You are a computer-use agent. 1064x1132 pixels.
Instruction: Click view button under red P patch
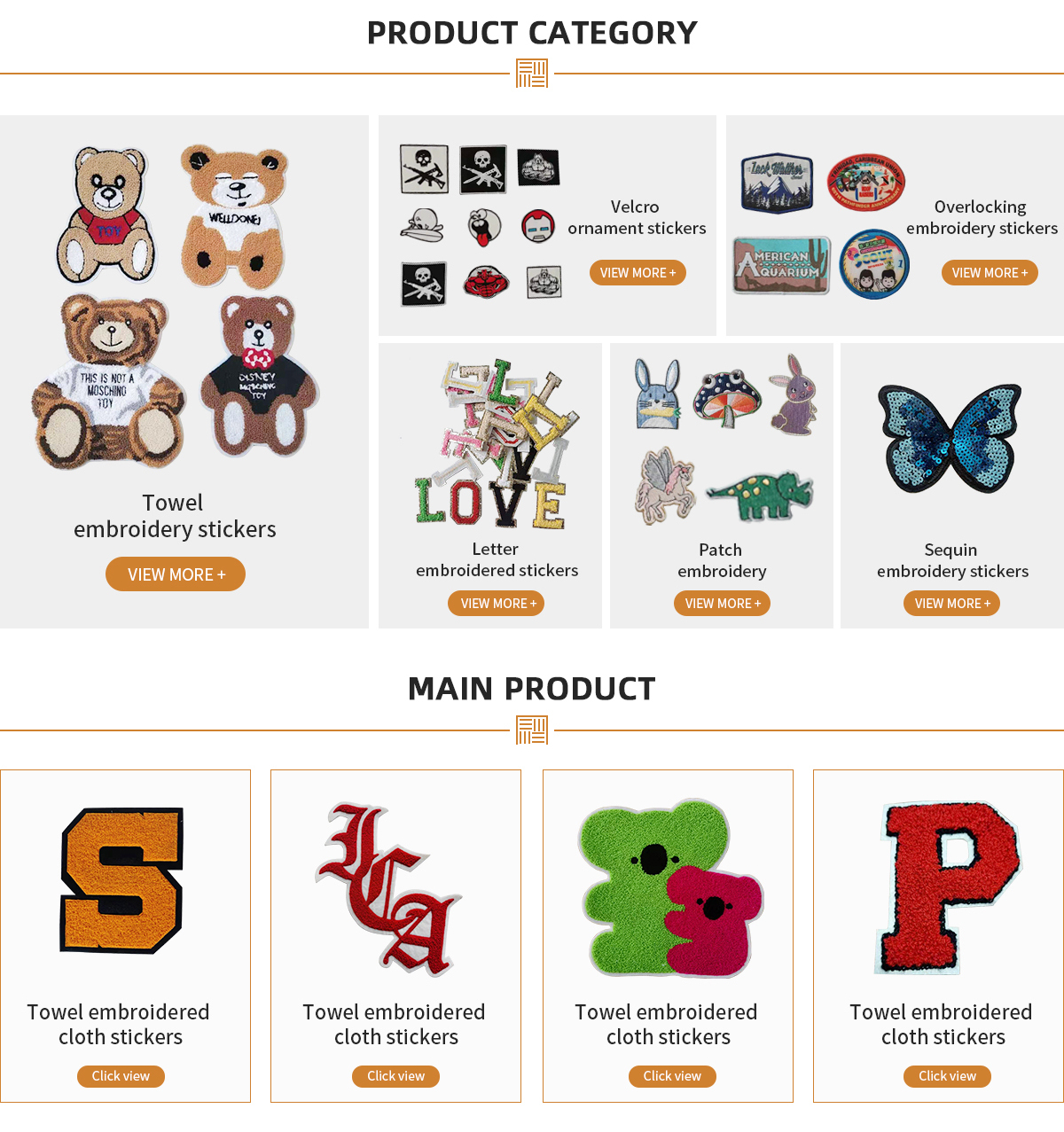point(948,1076)
